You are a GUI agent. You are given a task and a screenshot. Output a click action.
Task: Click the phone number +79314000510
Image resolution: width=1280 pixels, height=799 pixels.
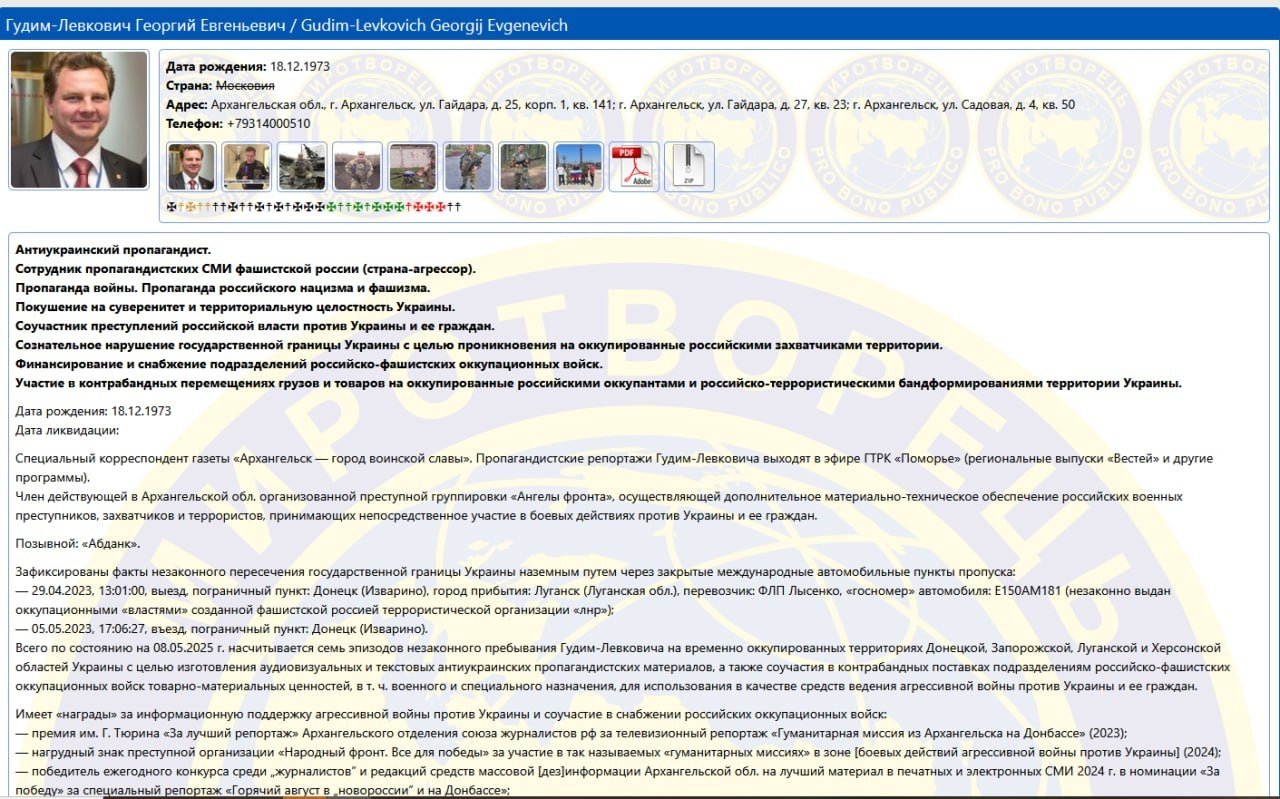(x=268, y=124)
